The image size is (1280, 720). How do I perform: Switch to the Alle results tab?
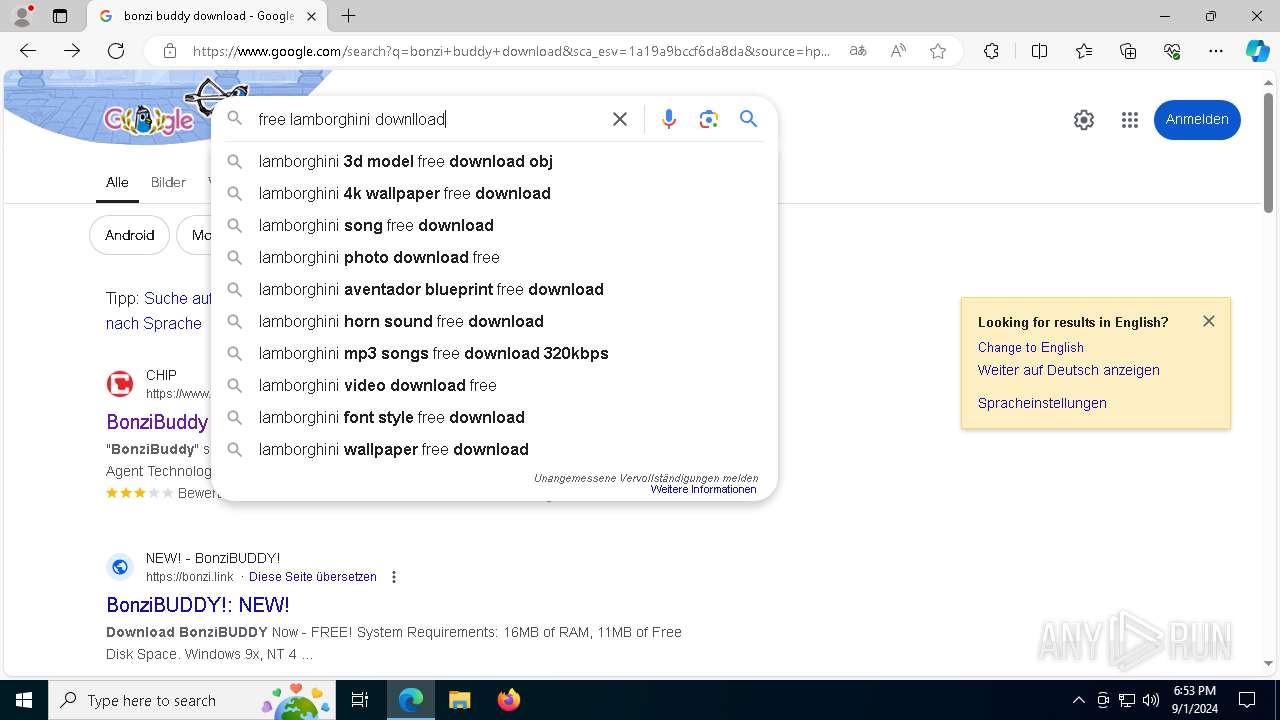point(117,182)
